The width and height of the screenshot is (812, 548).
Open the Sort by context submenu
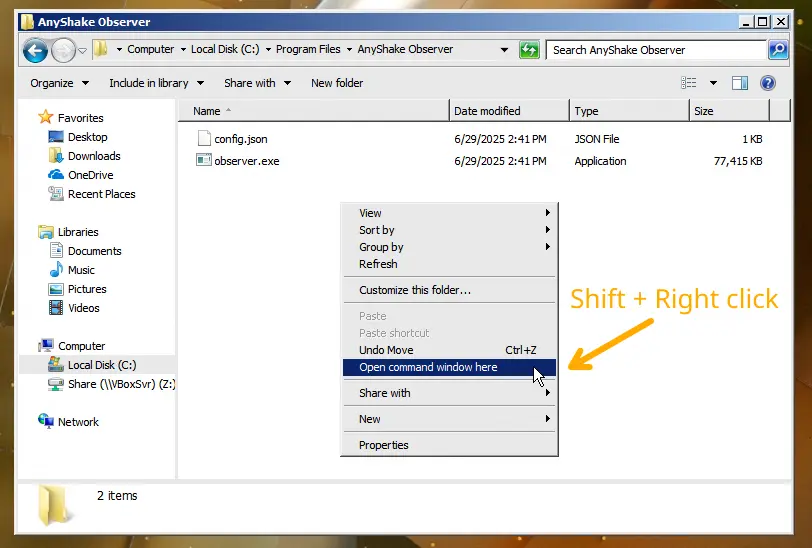pyautogui.click(x=450, y=230)
